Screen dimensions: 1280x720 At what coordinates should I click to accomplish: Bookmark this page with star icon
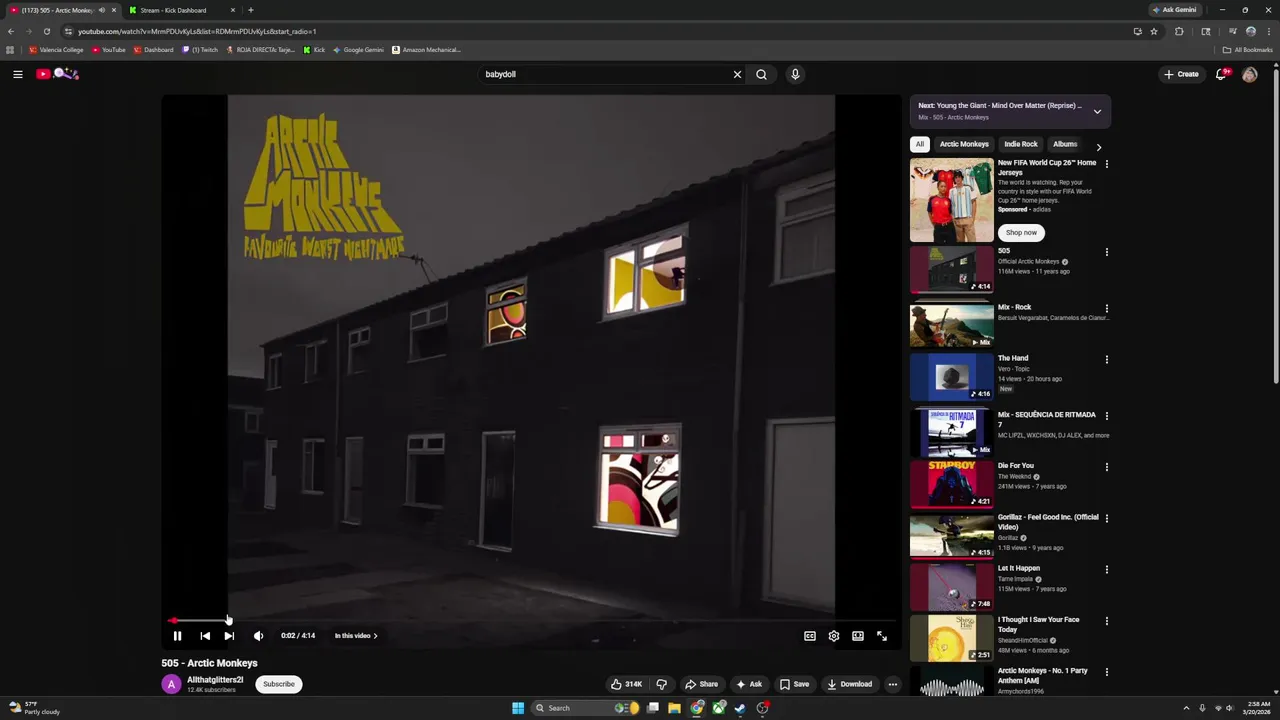(1154, 31)
